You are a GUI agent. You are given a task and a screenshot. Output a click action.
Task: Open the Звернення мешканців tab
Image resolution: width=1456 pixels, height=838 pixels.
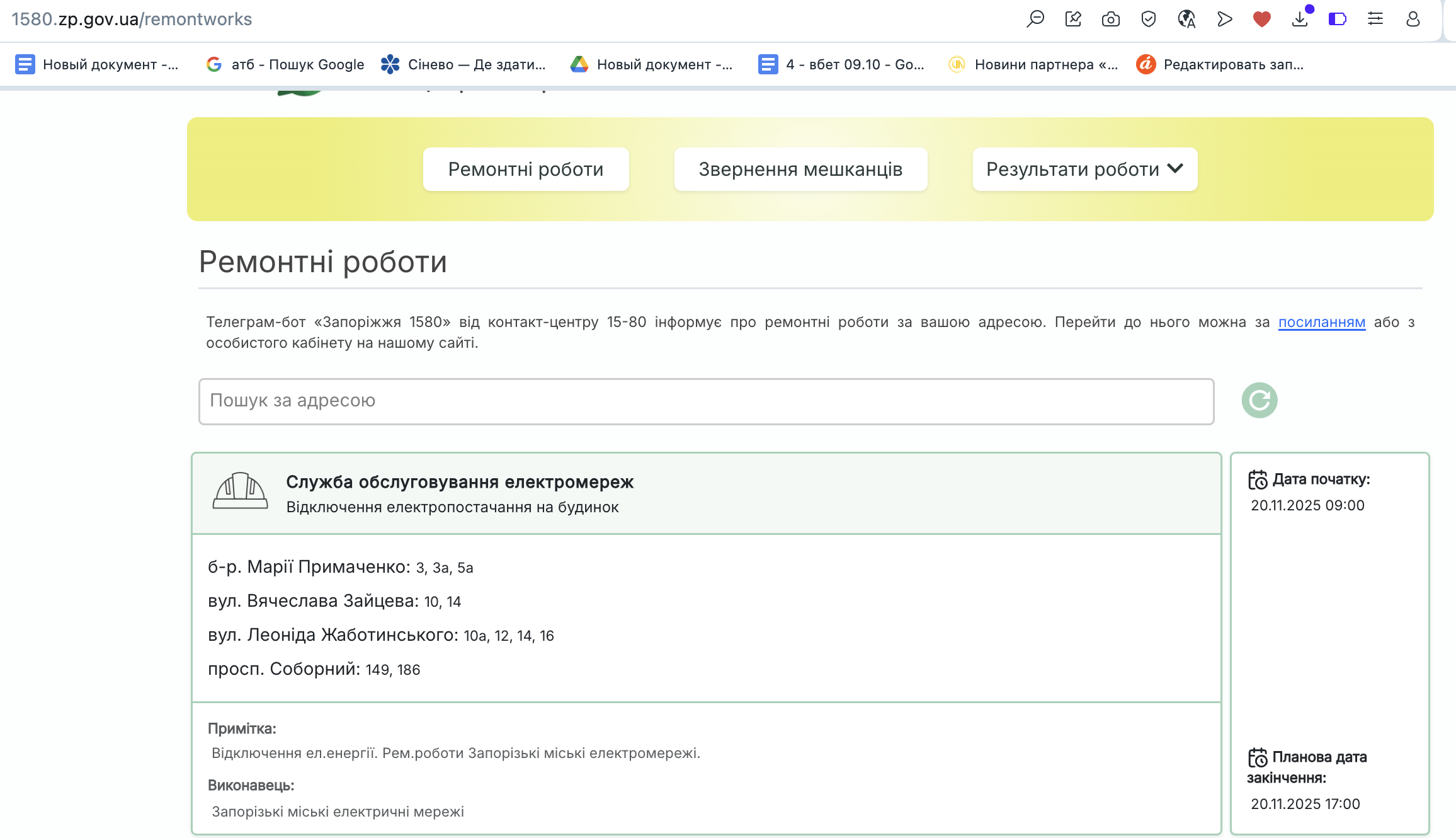pos(800,169)
